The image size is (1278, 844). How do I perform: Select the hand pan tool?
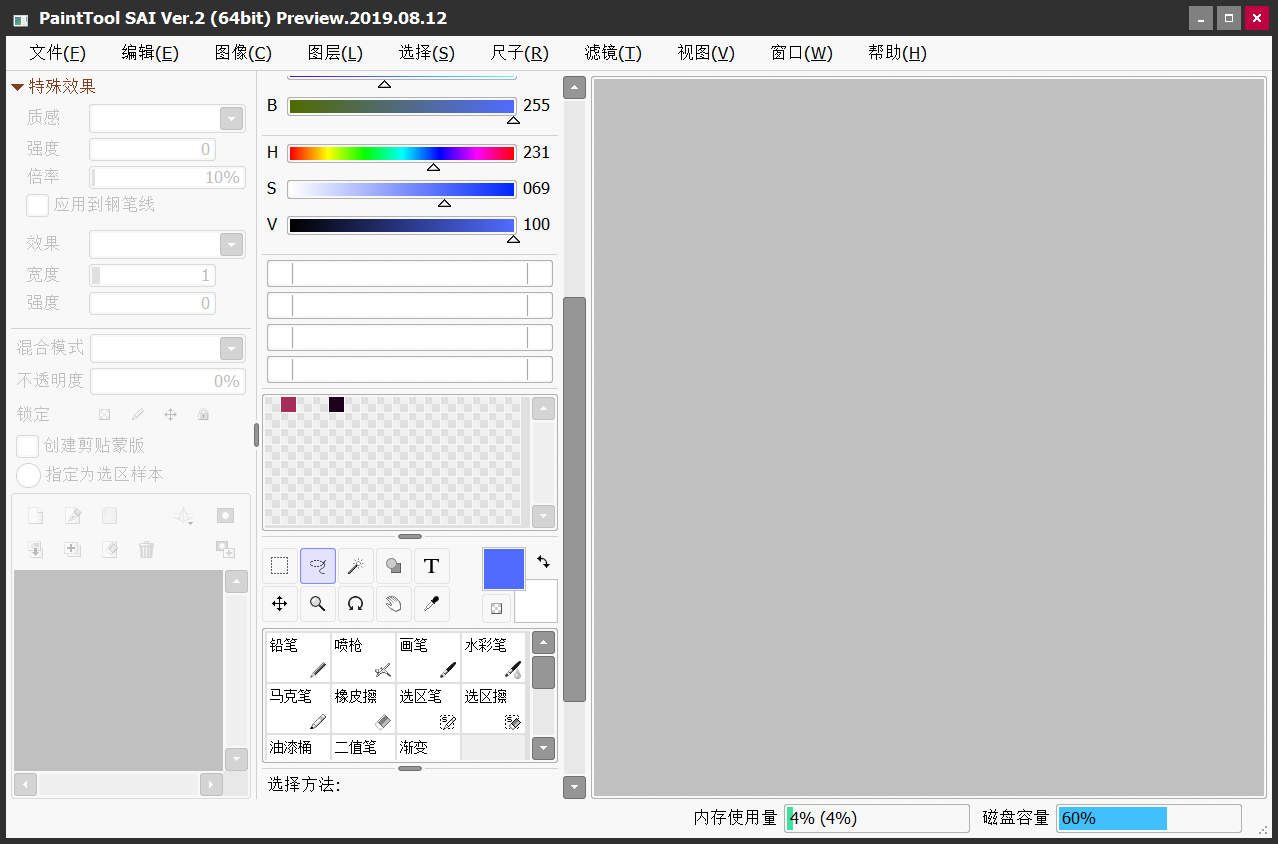click(394, 604)
